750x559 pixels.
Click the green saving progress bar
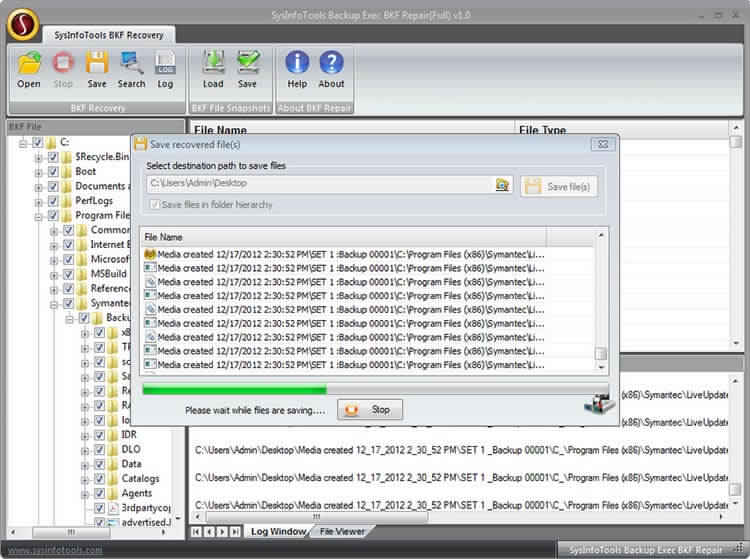[234, 390]
